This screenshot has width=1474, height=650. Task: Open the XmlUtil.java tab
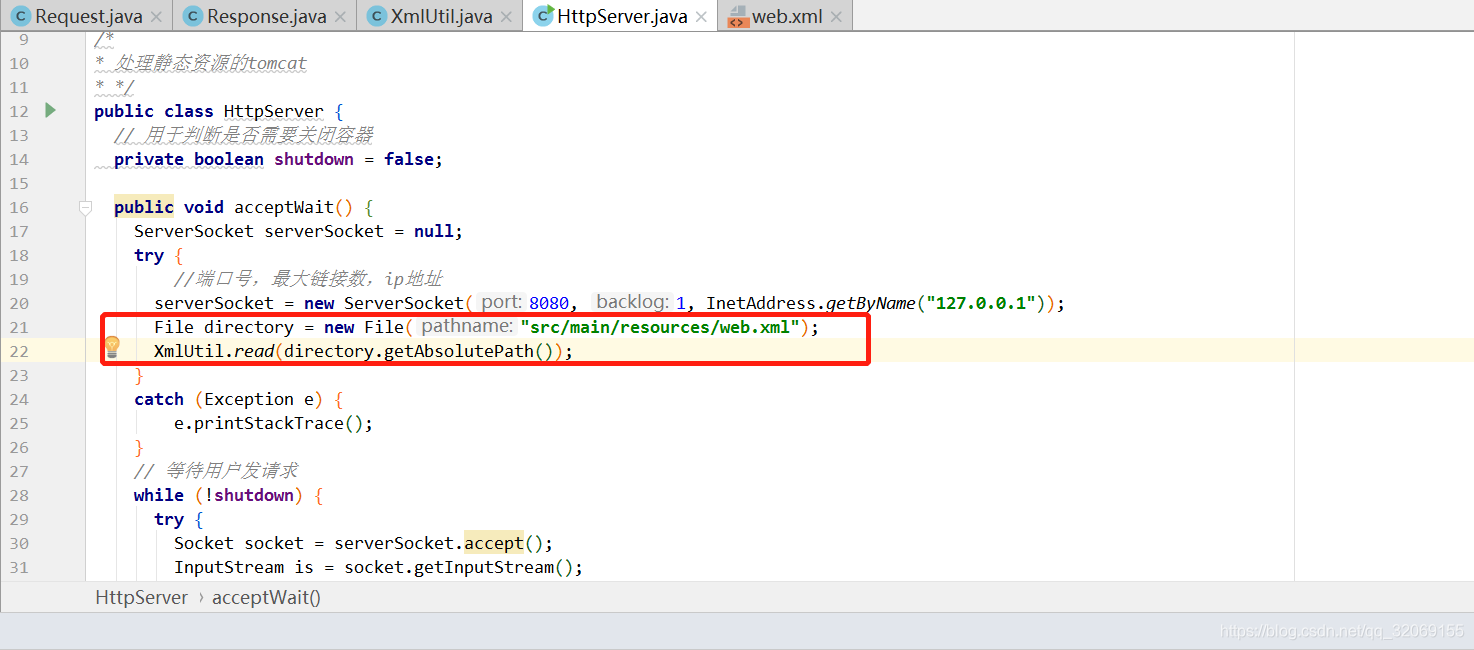440,16
